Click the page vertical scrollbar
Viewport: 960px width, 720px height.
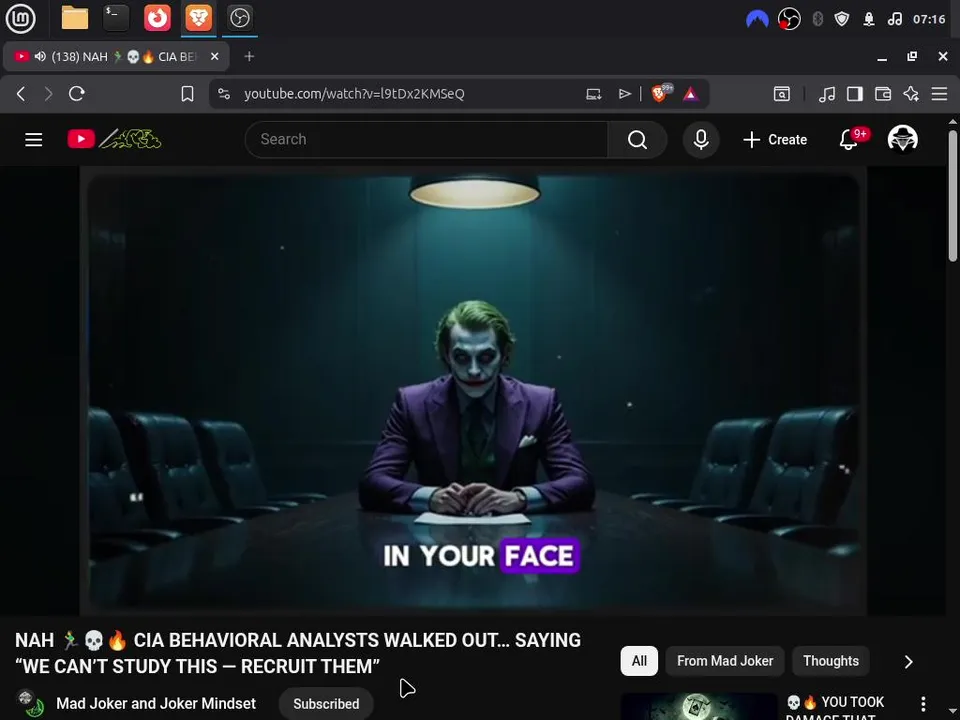953,196
